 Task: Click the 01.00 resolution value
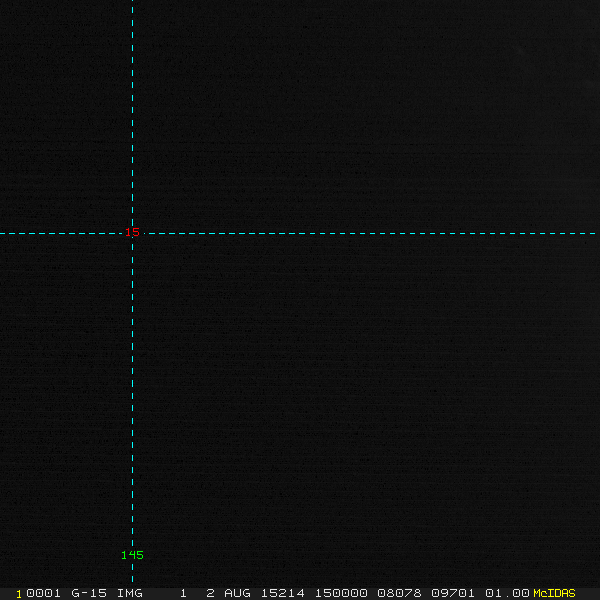pos(507,593)
